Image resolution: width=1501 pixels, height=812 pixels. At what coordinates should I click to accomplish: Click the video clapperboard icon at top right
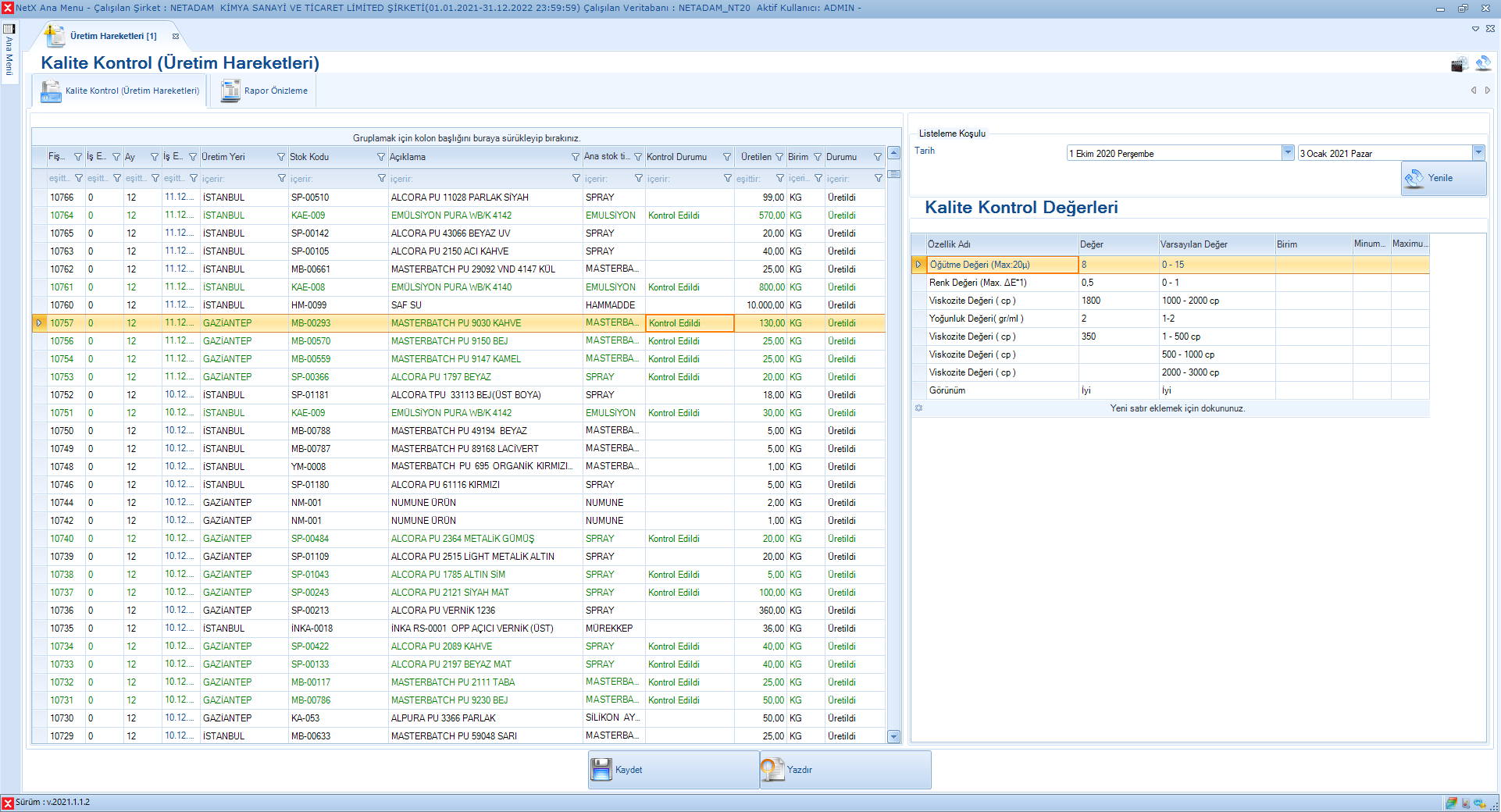(1459, 65)
